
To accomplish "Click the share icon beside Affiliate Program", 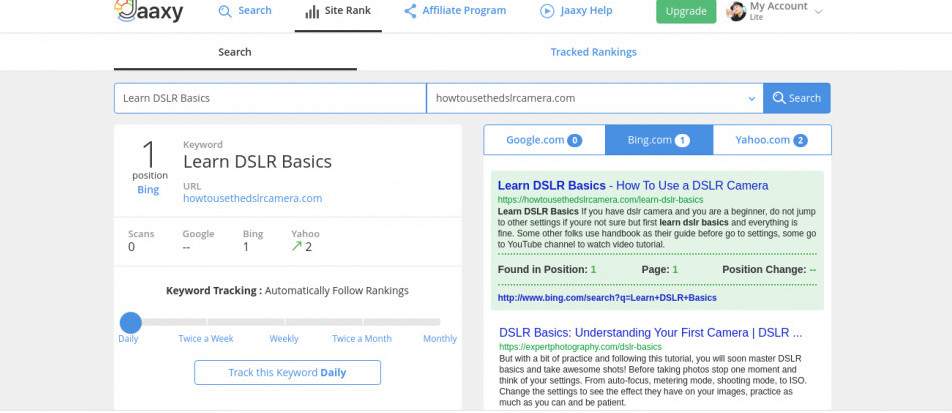I will 410,11.
